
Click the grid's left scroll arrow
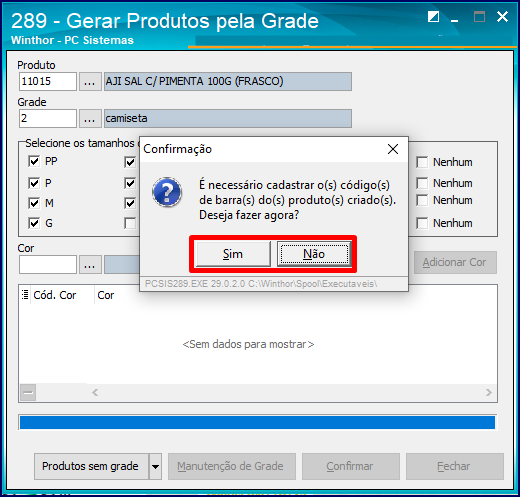(x=95, y=392)
